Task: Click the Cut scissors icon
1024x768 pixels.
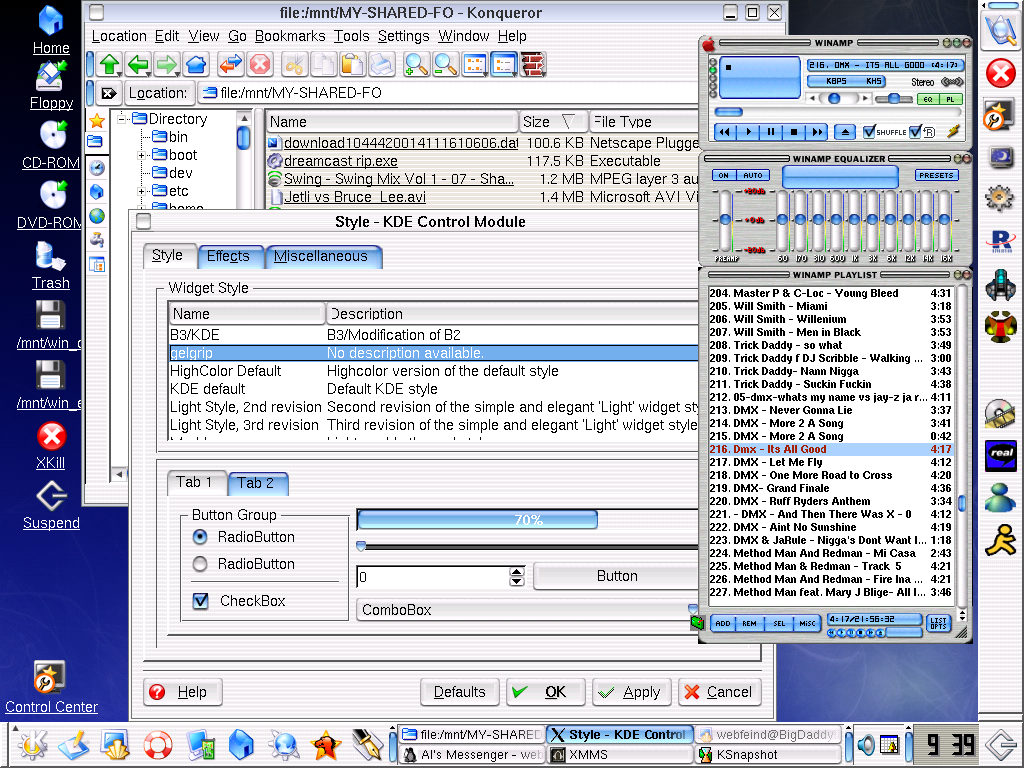Action: pyautogui.click(x=294, y=65)
